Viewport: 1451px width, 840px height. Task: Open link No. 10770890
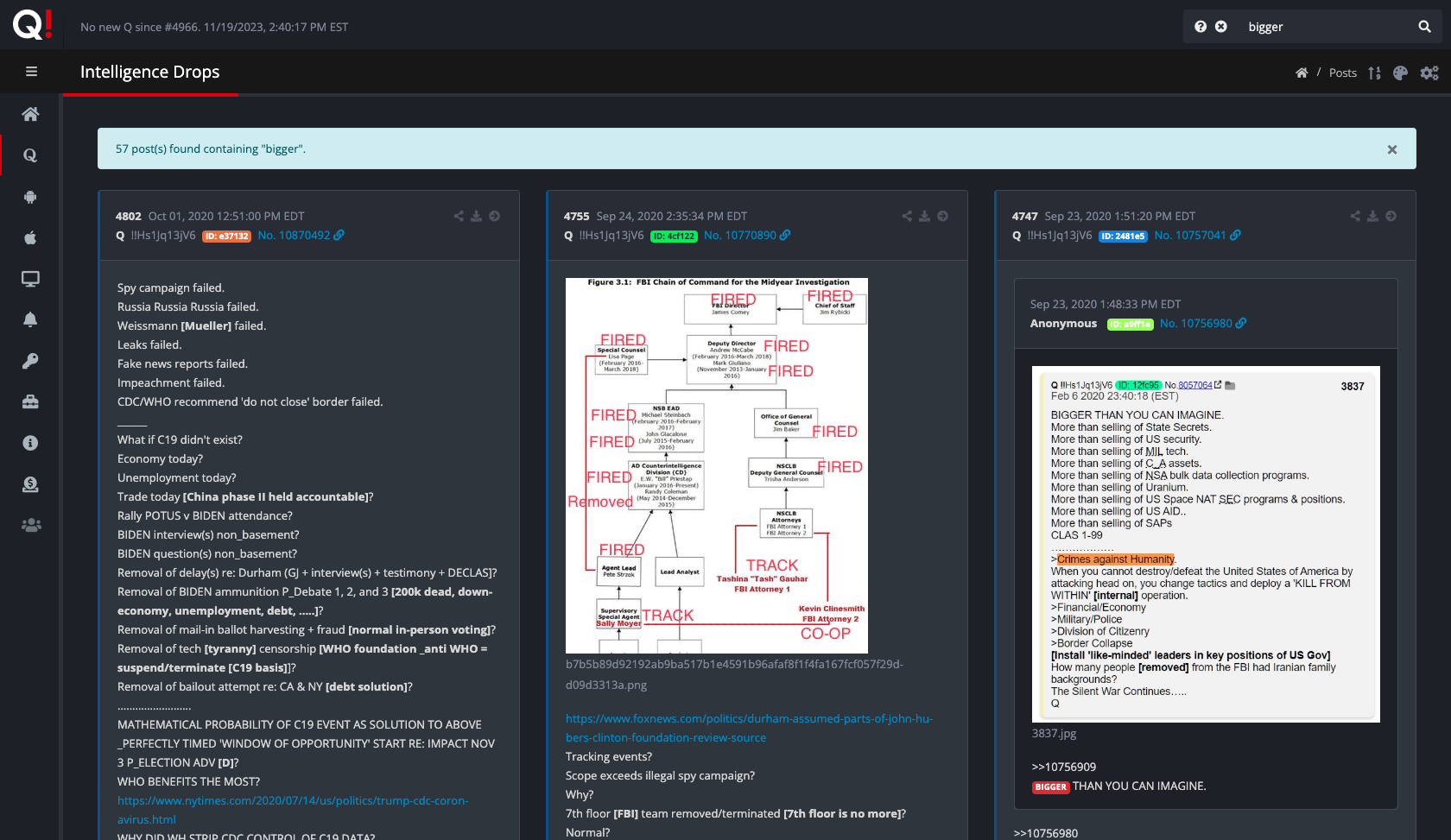coord(739,235)
